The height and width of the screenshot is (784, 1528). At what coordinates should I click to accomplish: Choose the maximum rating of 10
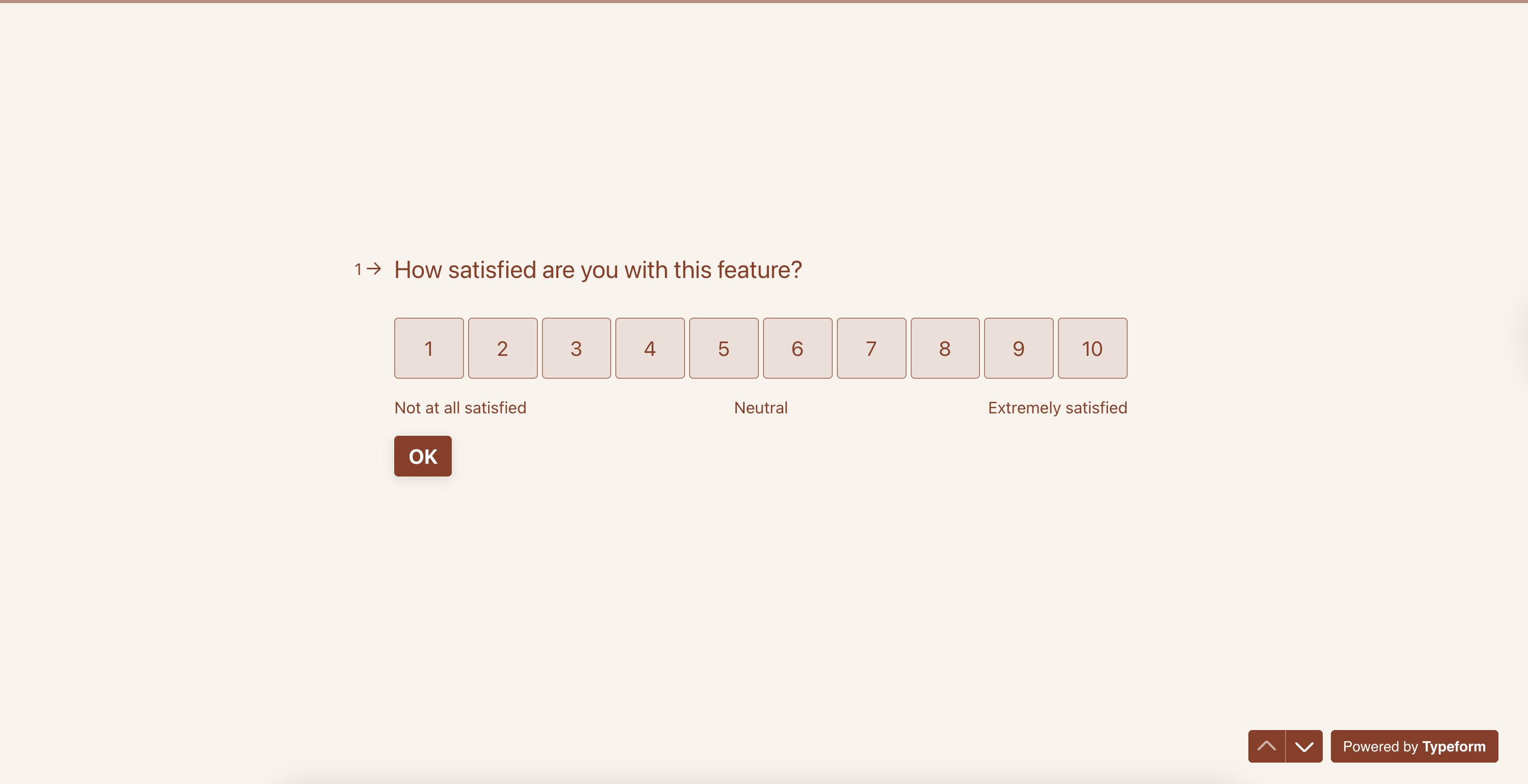pos(1092,348)
